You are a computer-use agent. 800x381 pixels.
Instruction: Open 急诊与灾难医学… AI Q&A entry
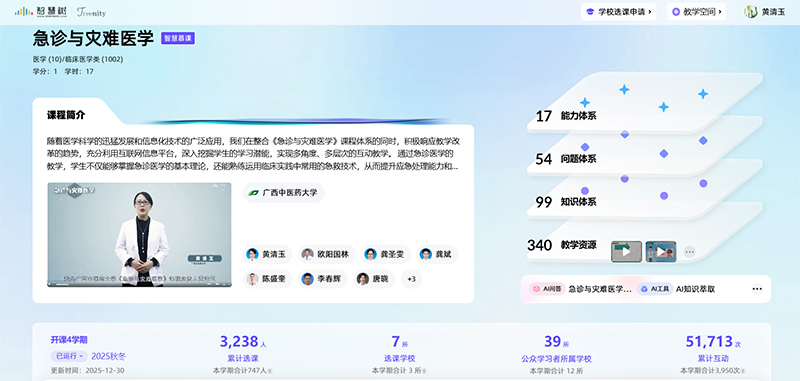[600, 289]
